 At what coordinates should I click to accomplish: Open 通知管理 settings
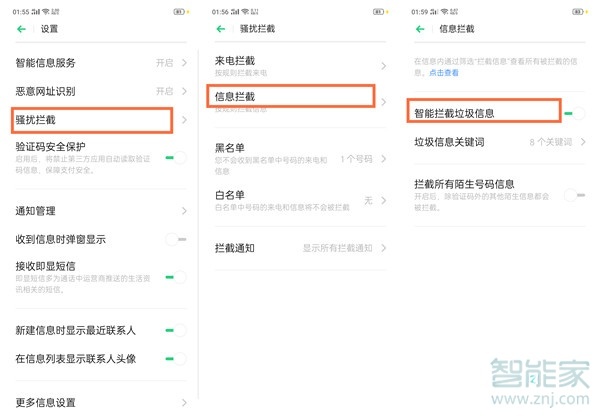[100, 211]
